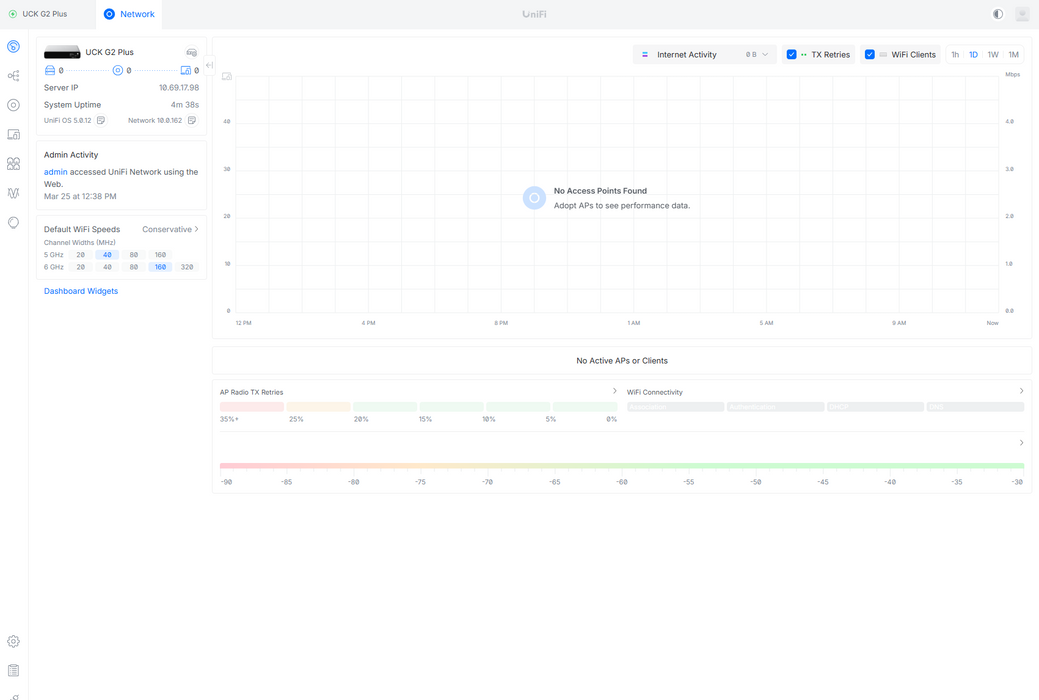The height and width of the screenshot is (700, 1039).
Task: Expand the WiFi Connectivity widget
Action: click(1021, 391)
